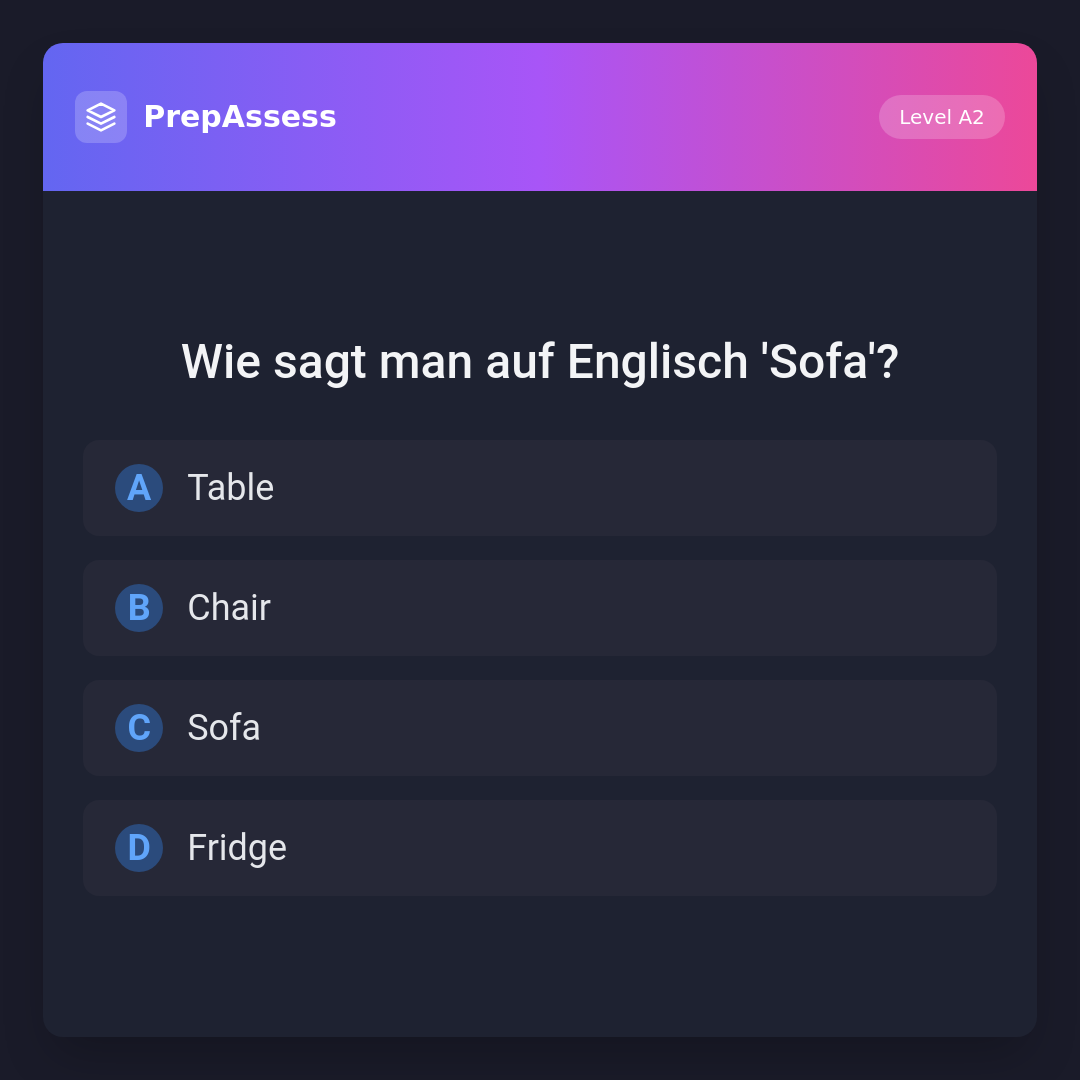Viewport: 1080px width, 1080px height.
Task: Click the circular letter B badge
Action: [x=139, y=608]
